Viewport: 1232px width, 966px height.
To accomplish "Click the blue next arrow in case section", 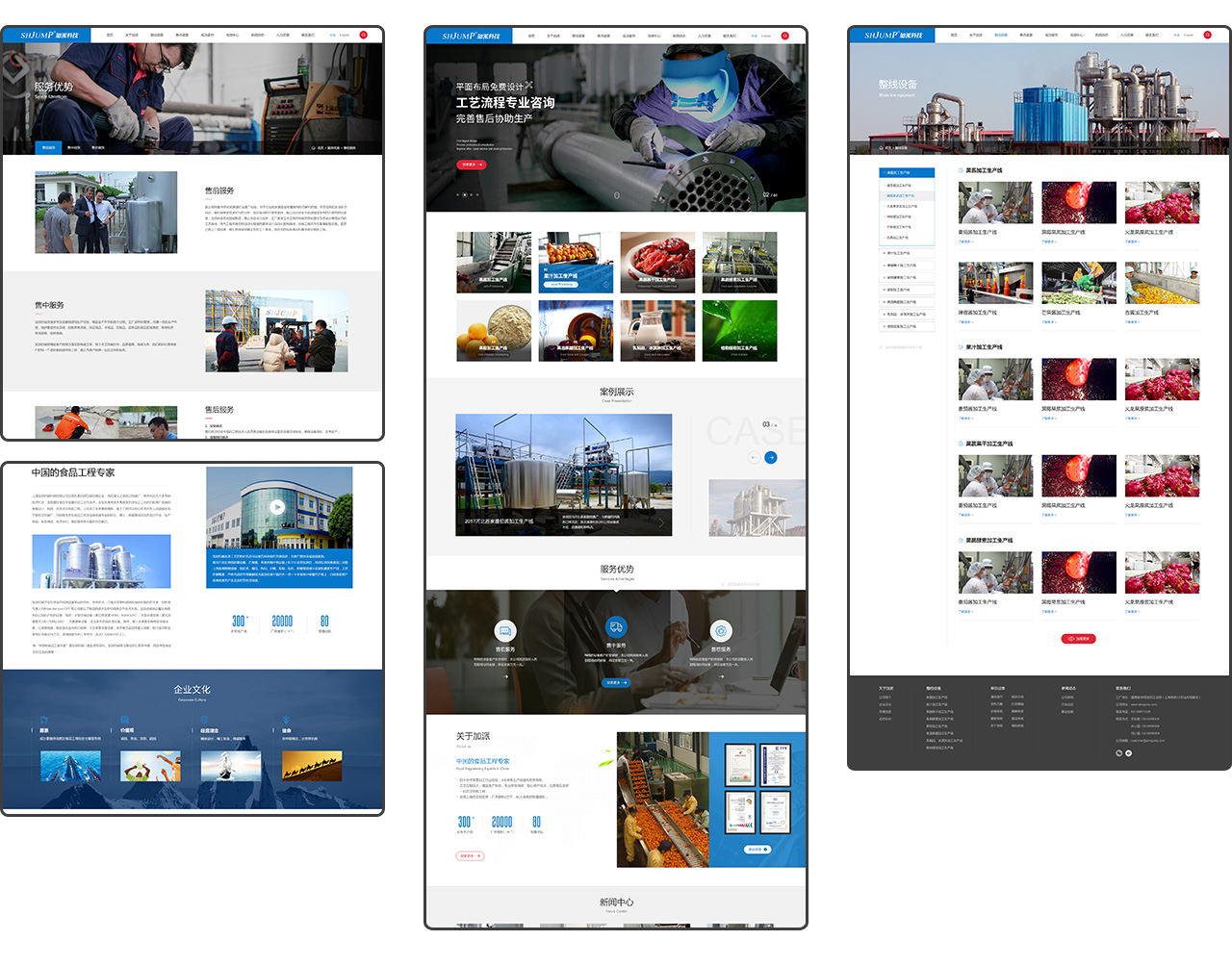I will pyautogui.click(x=770, y=457).
